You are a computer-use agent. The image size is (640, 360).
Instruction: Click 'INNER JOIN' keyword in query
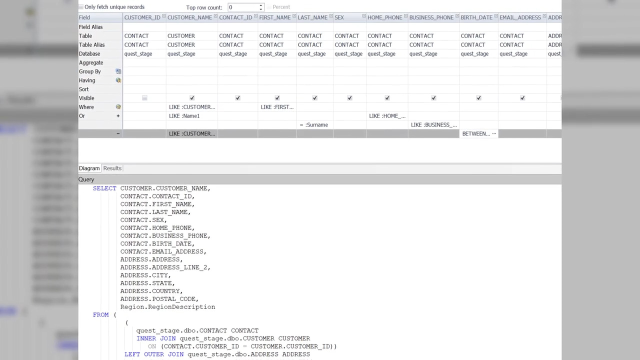156,339
